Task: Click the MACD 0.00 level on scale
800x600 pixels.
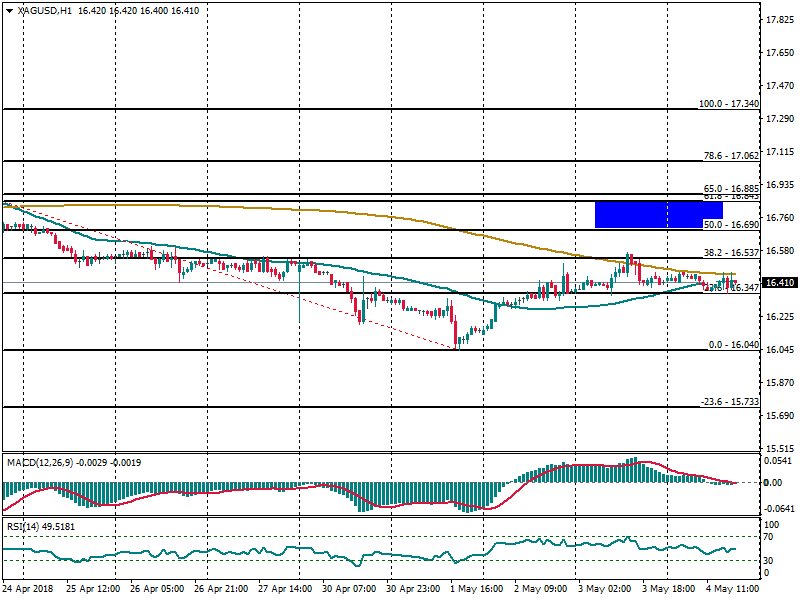Action: point(776,483)
